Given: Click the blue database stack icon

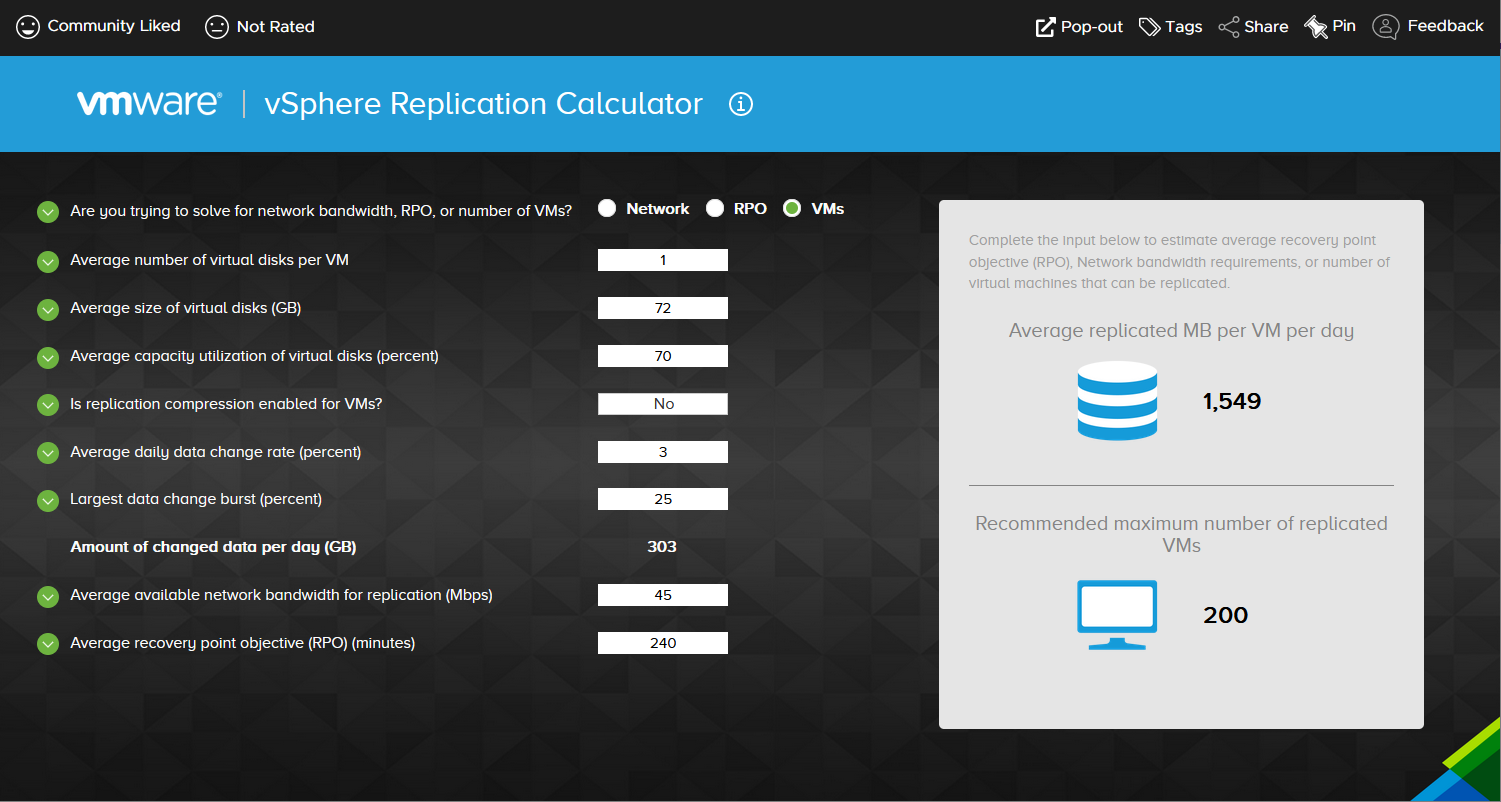Looking at the screenshot, I should coord(1117,400).
